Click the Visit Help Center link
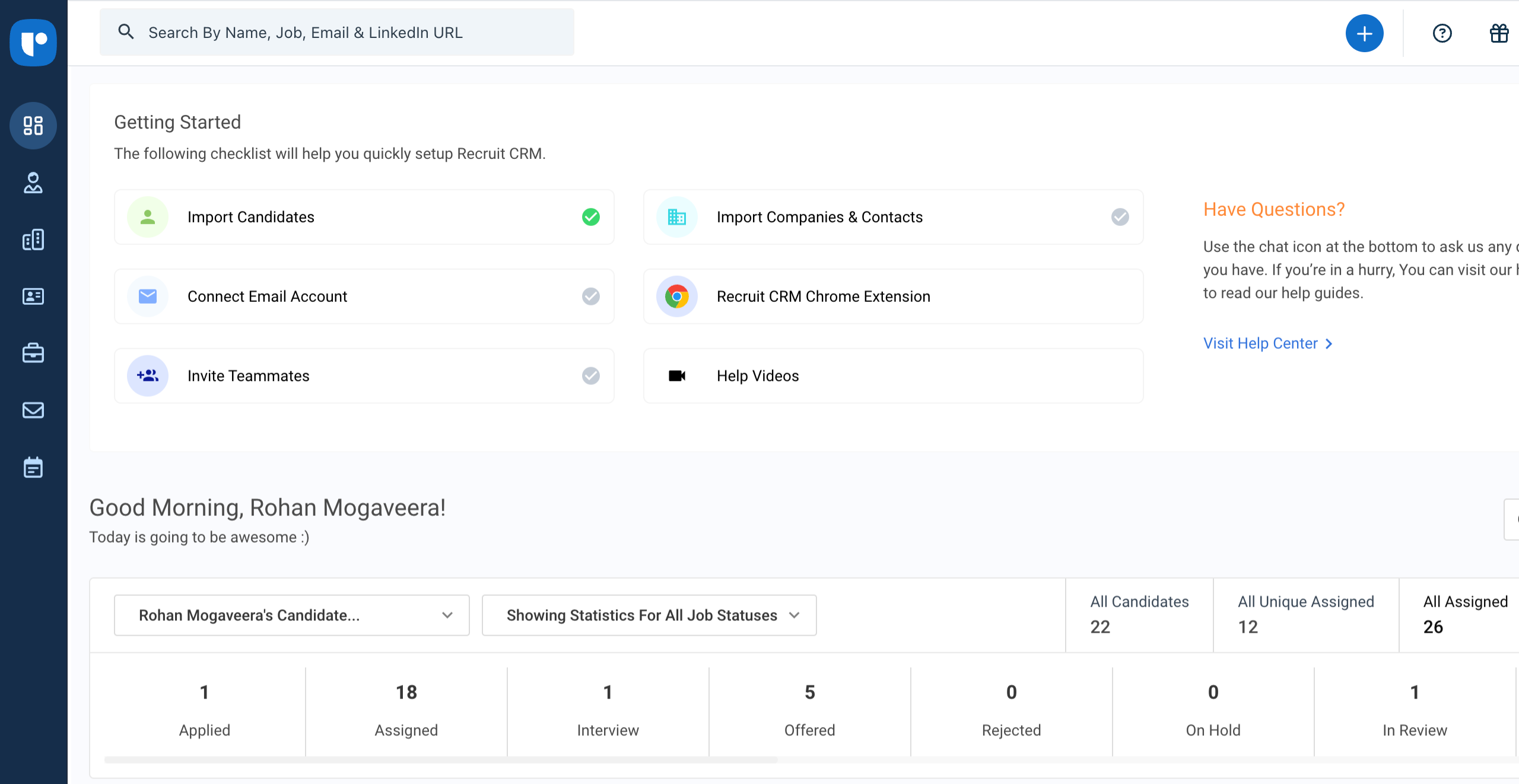The image size is (1519, 784). coord(1268,343)
